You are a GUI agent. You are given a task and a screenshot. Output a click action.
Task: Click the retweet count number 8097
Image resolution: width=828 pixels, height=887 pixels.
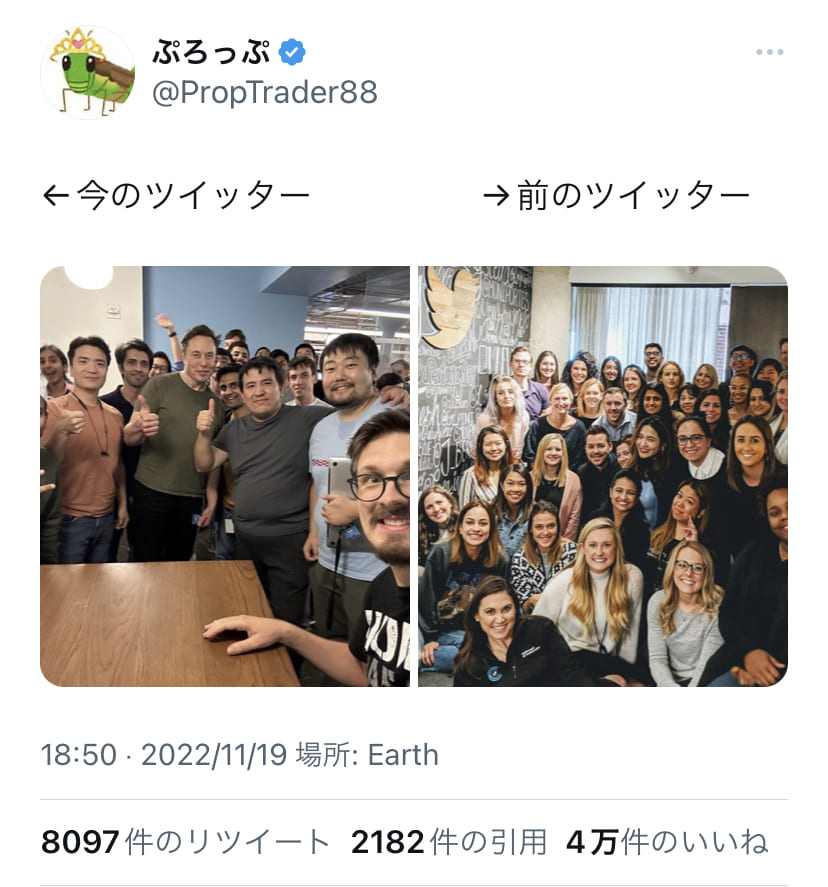point(80,842)
